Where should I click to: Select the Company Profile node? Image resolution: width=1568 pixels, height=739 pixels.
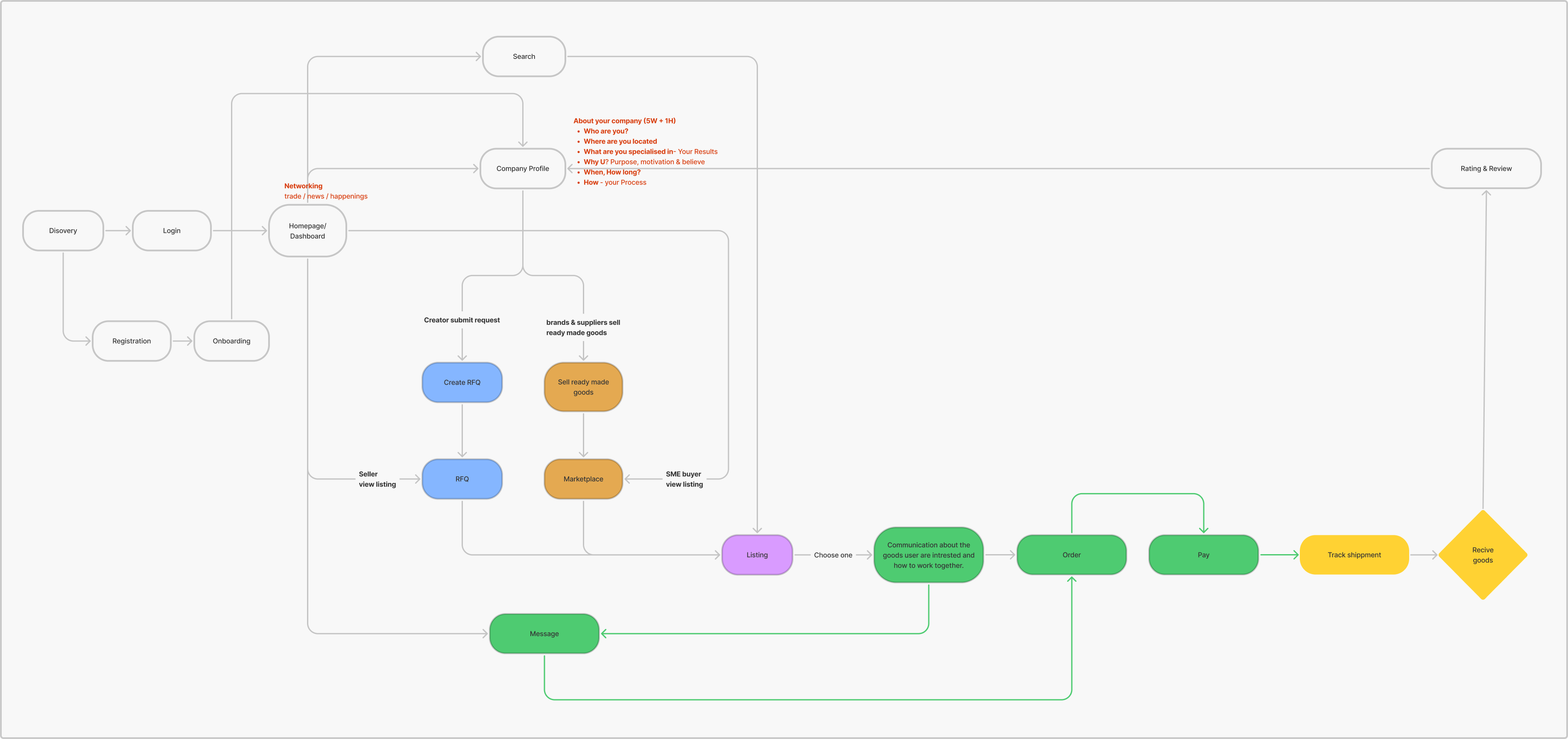pos(522,169)
